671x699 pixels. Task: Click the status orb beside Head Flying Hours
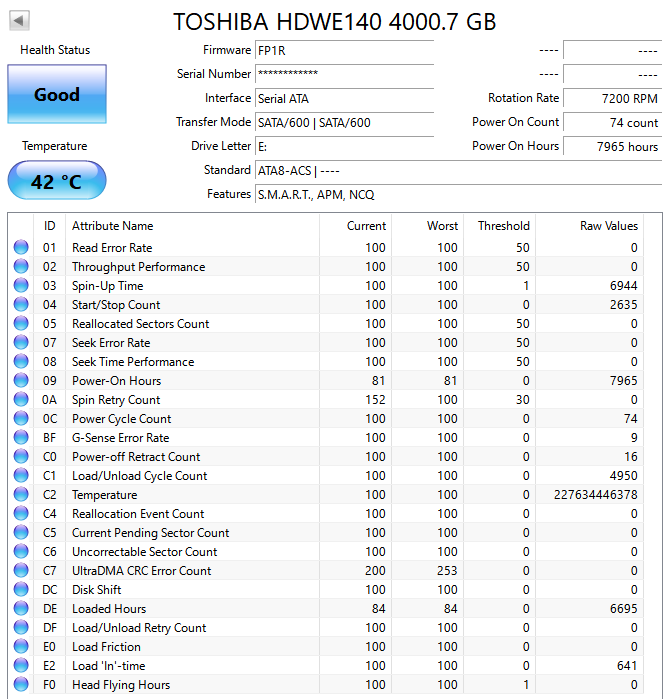pos(21,684)
